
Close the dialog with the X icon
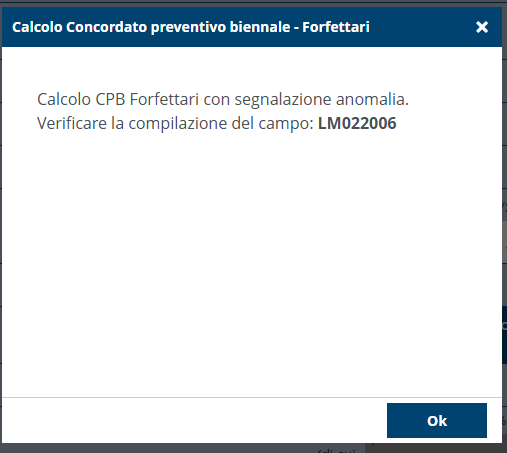[x=482, y=27]
